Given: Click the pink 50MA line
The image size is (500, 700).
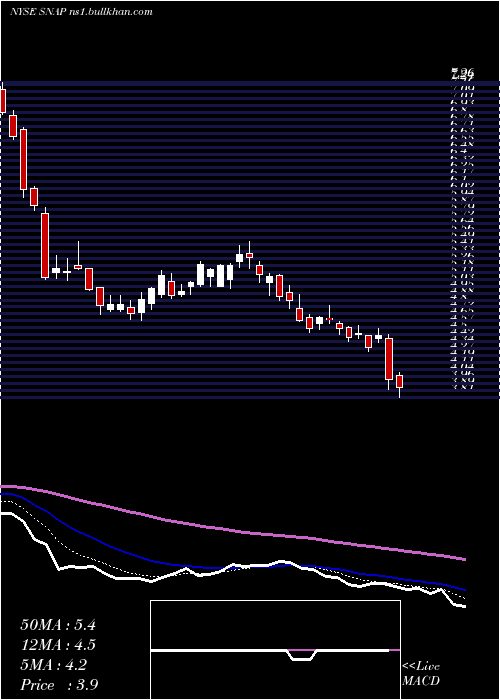Looking at the screenshot, I should 232,530.
